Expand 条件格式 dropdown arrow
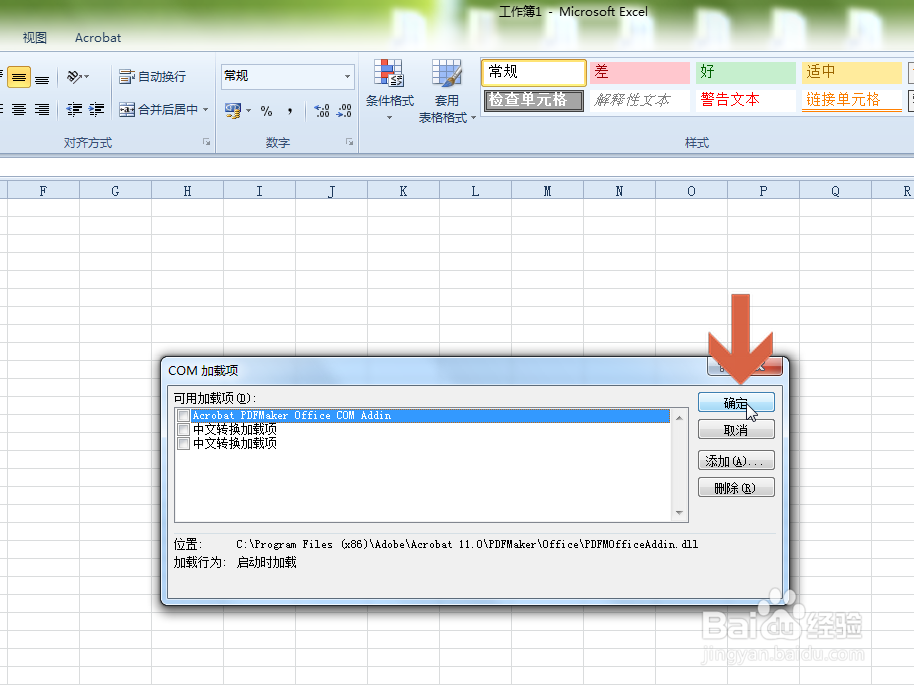Image resolution: width=914 pixels, height=685 pixels. [389, 118]
